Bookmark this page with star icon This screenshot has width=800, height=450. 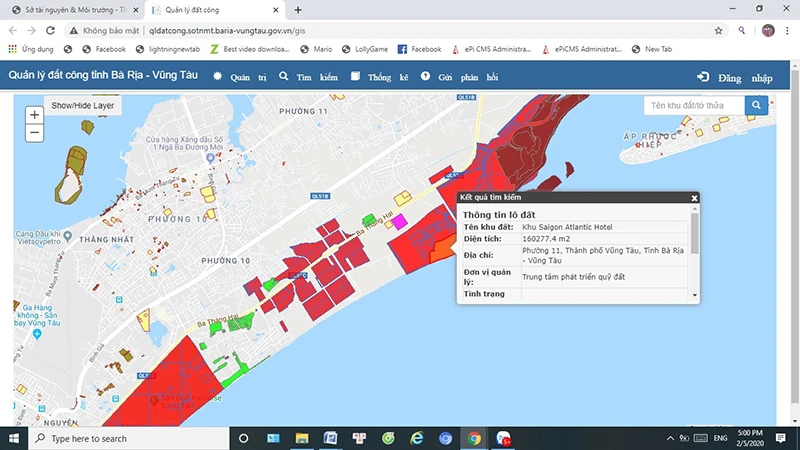[x=718, y=30]
